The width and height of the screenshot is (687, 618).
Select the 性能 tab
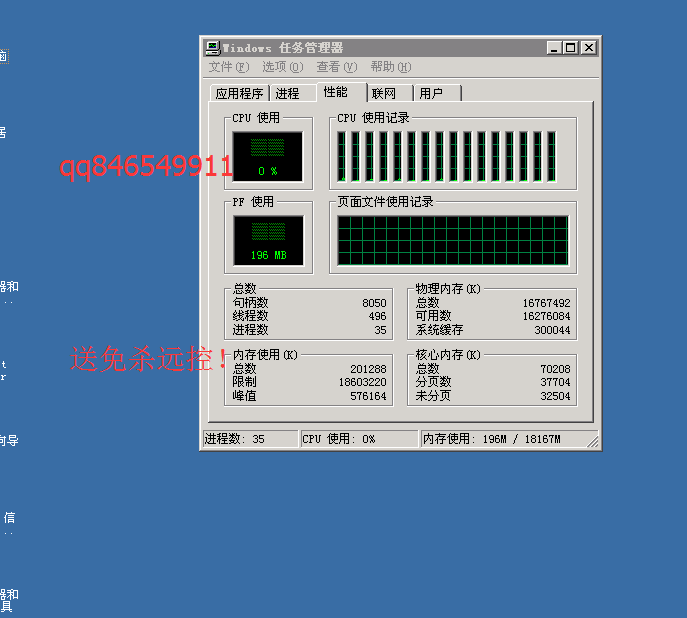[342, 92]
